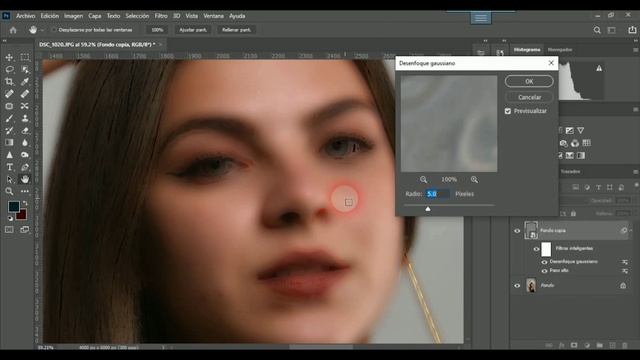This screenshot has height=360, width=640.
Task: Open the Filtro menu
Action: pyautogui.click(x=161, y=16)
